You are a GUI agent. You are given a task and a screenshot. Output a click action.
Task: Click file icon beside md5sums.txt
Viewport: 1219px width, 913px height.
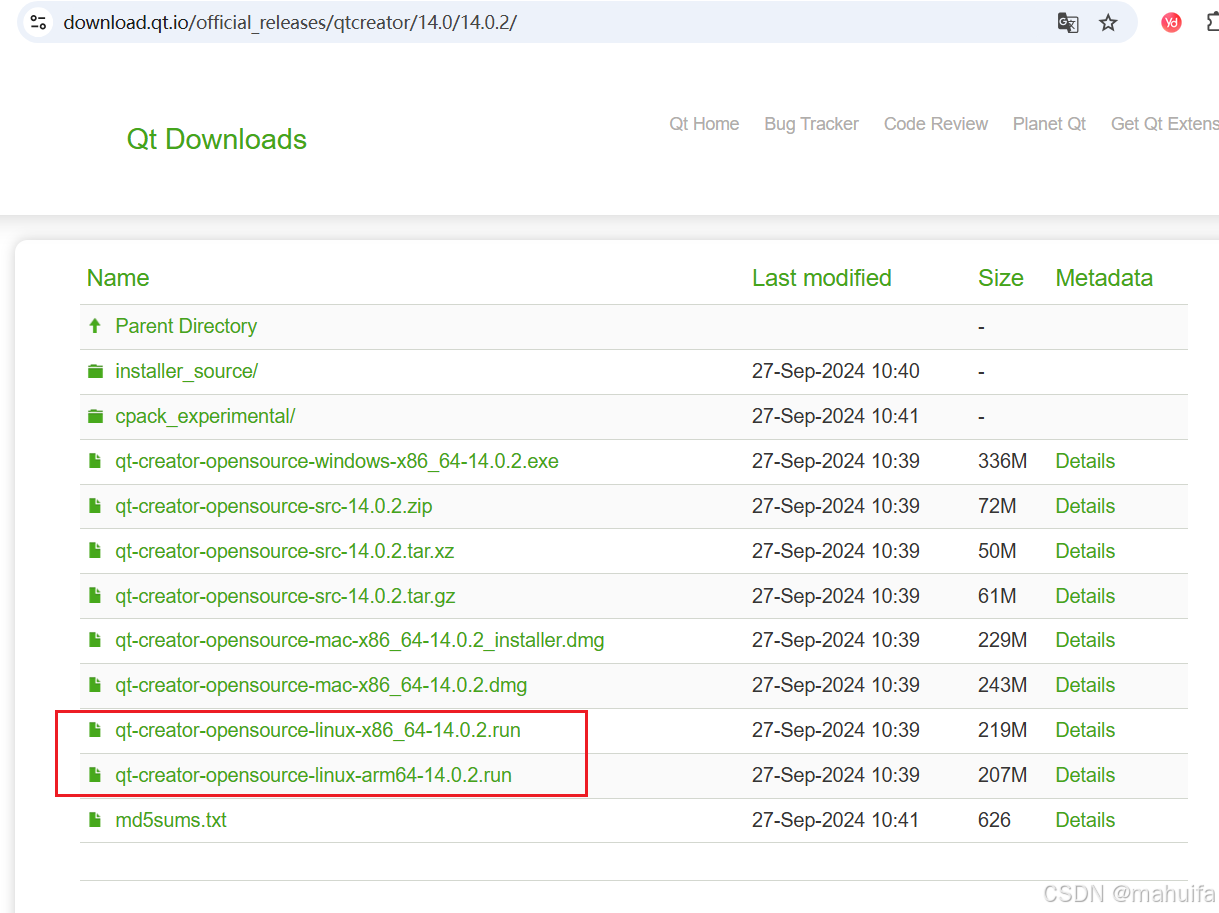coord(95,820)
